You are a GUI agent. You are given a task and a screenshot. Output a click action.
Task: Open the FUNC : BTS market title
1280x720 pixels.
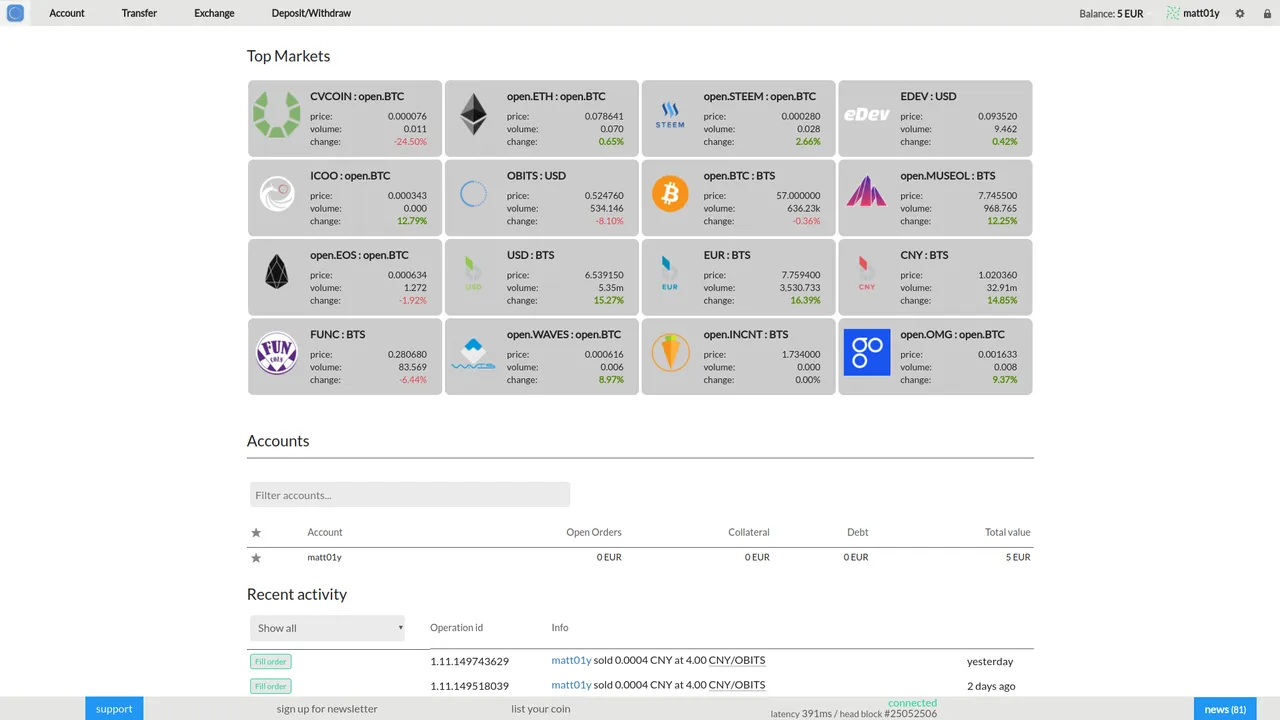(337, 334)
